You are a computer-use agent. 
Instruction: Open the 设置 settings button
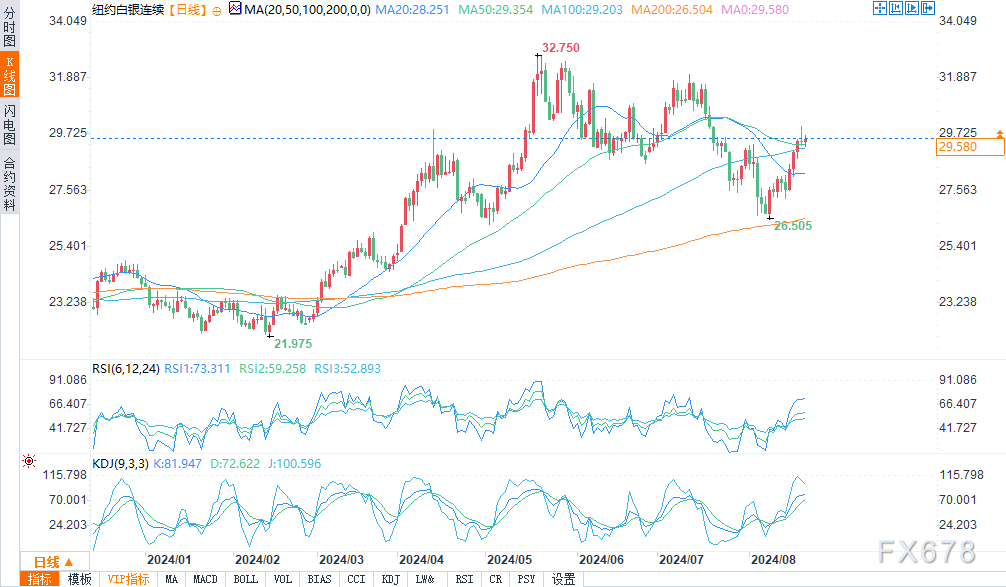tap(563, 579)
